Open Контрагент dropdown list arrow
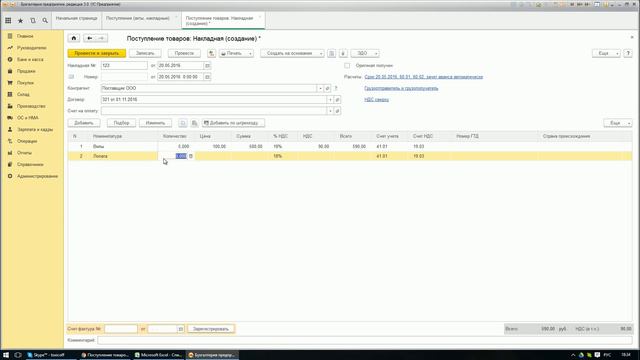 tap(320, 89)
